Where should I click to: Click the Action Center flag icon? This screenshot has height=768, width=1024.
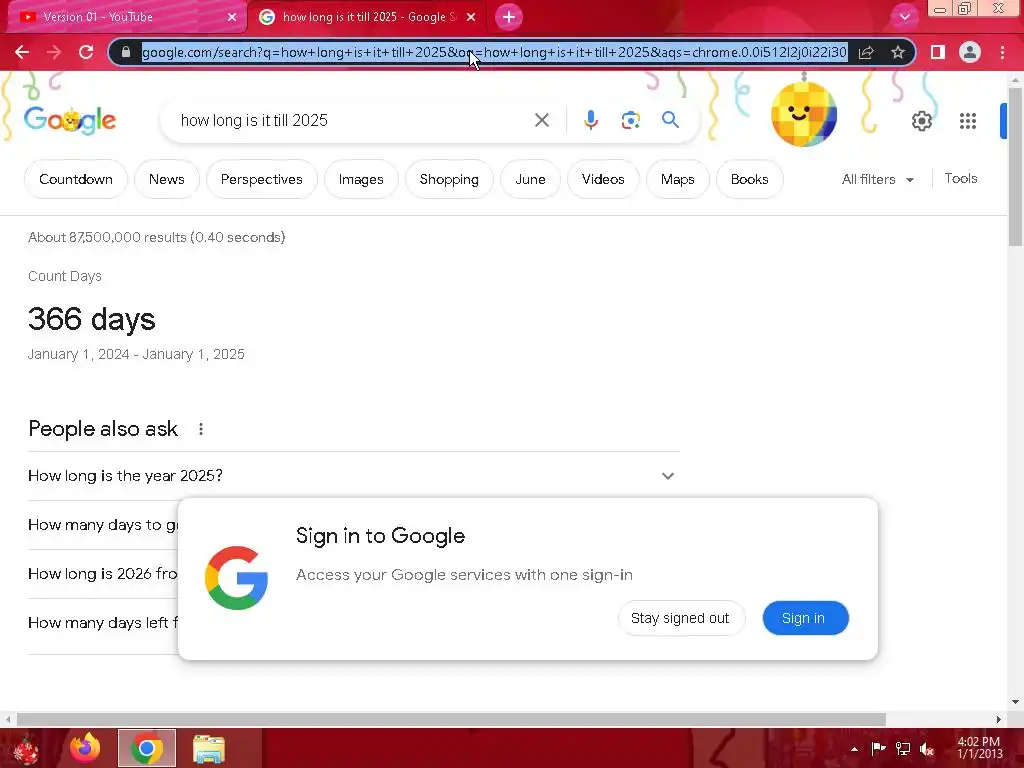tap(878, 749)
